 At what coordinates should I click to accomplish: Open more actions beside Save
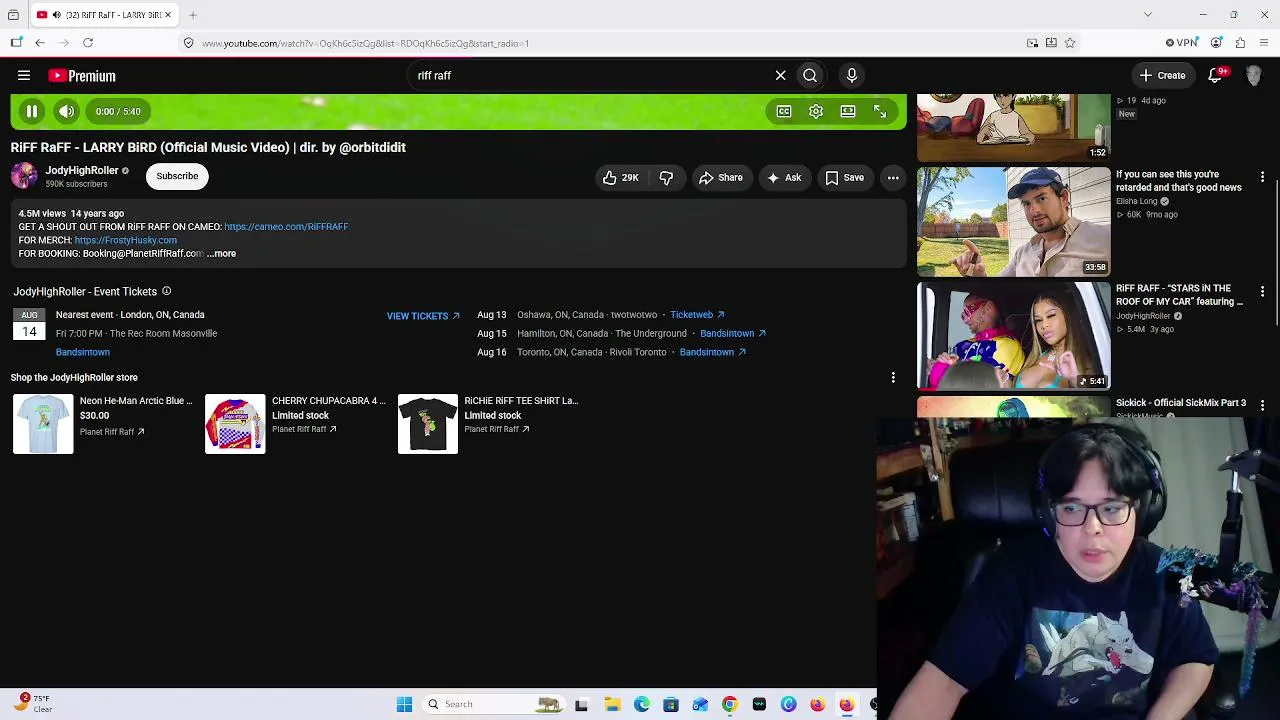click(893, 178)
